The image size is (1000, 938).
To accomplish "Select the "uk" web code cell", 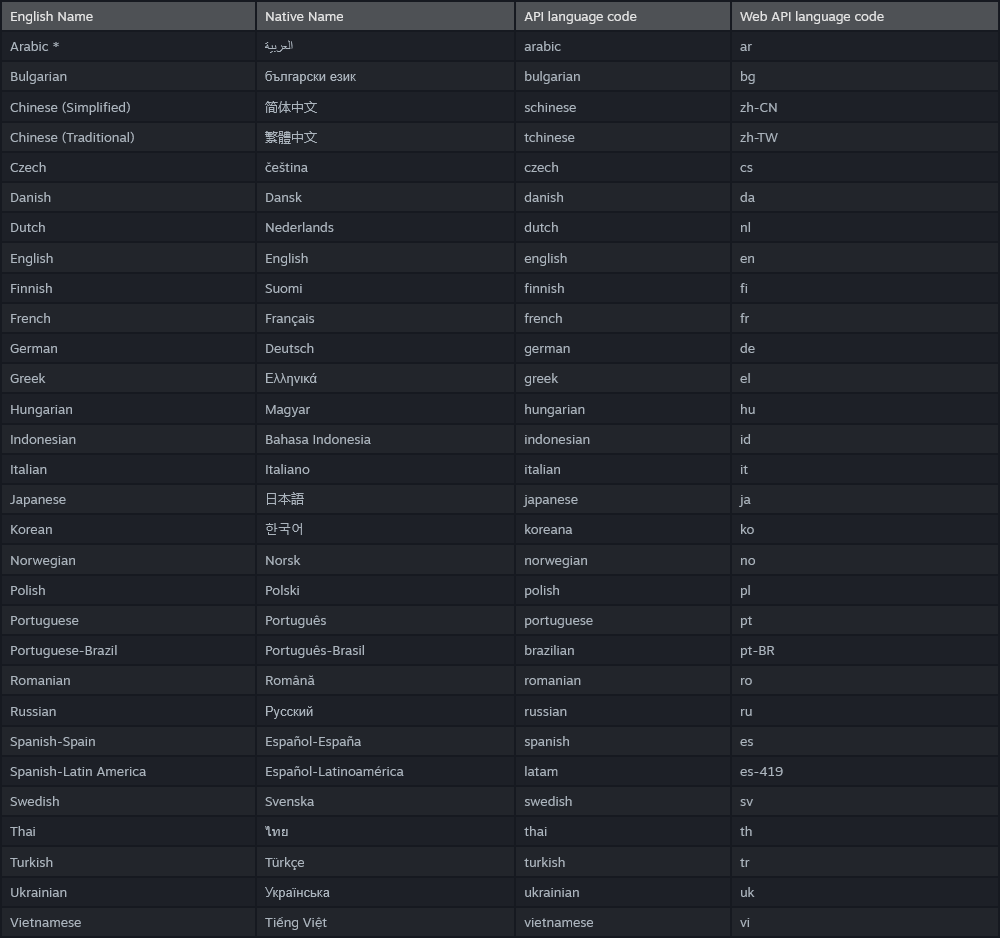I will pyautogui.click(x=865, y=893).
